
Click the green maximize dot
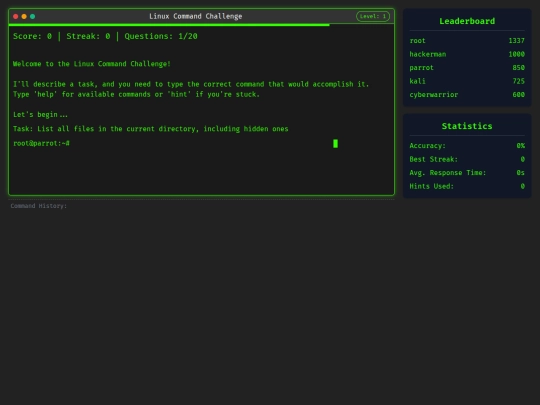tap(32, 16)
